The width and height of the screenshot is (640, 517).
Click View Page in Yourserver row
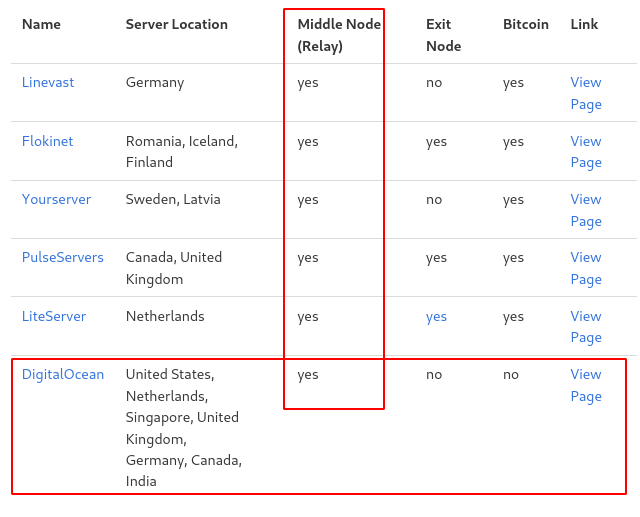585,210
